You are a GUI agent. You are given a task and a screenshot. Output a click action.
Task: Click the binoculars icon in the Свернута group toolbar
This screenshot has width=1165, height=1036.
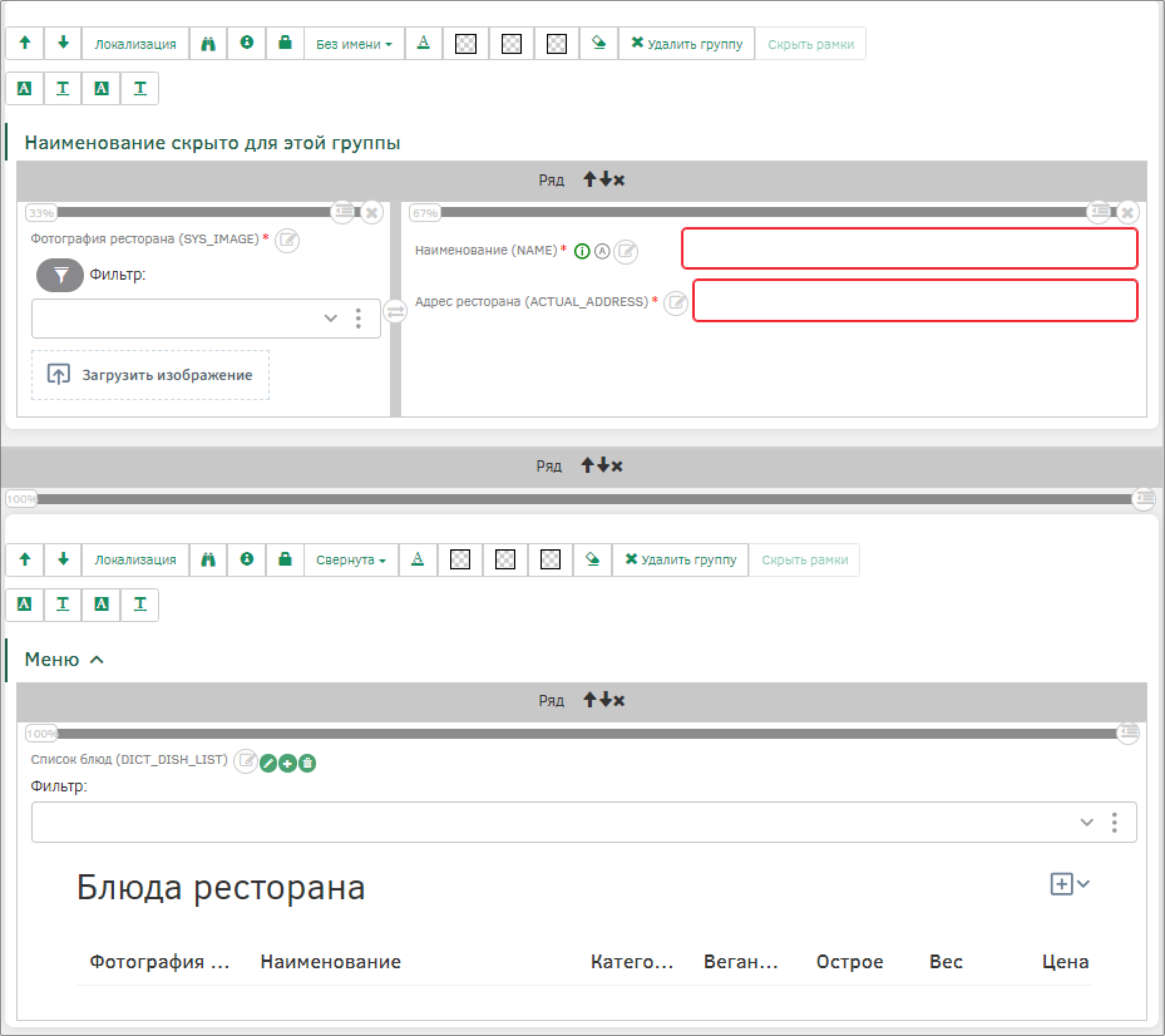[208, 559]
